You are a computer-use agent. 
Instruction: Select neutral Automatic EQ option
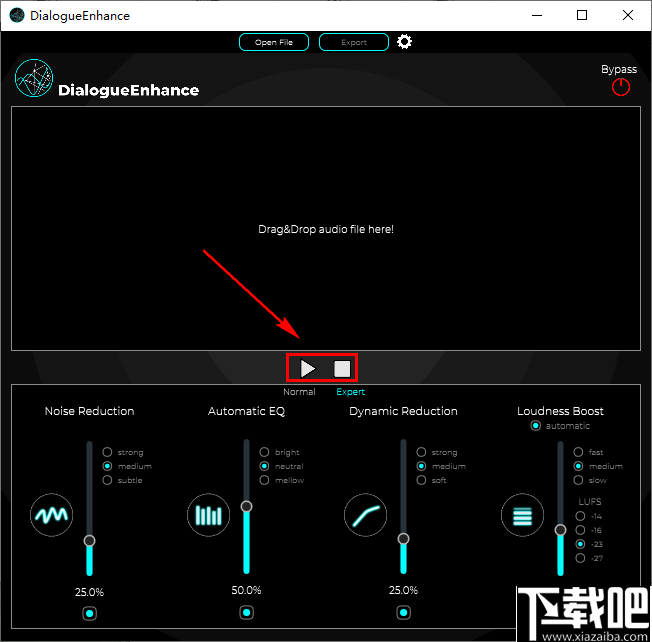click(264, 466)
